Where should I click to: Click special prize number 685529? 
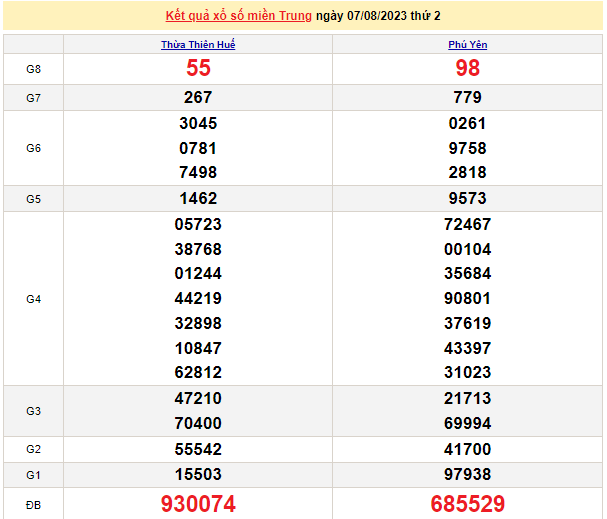coord(467,504)
